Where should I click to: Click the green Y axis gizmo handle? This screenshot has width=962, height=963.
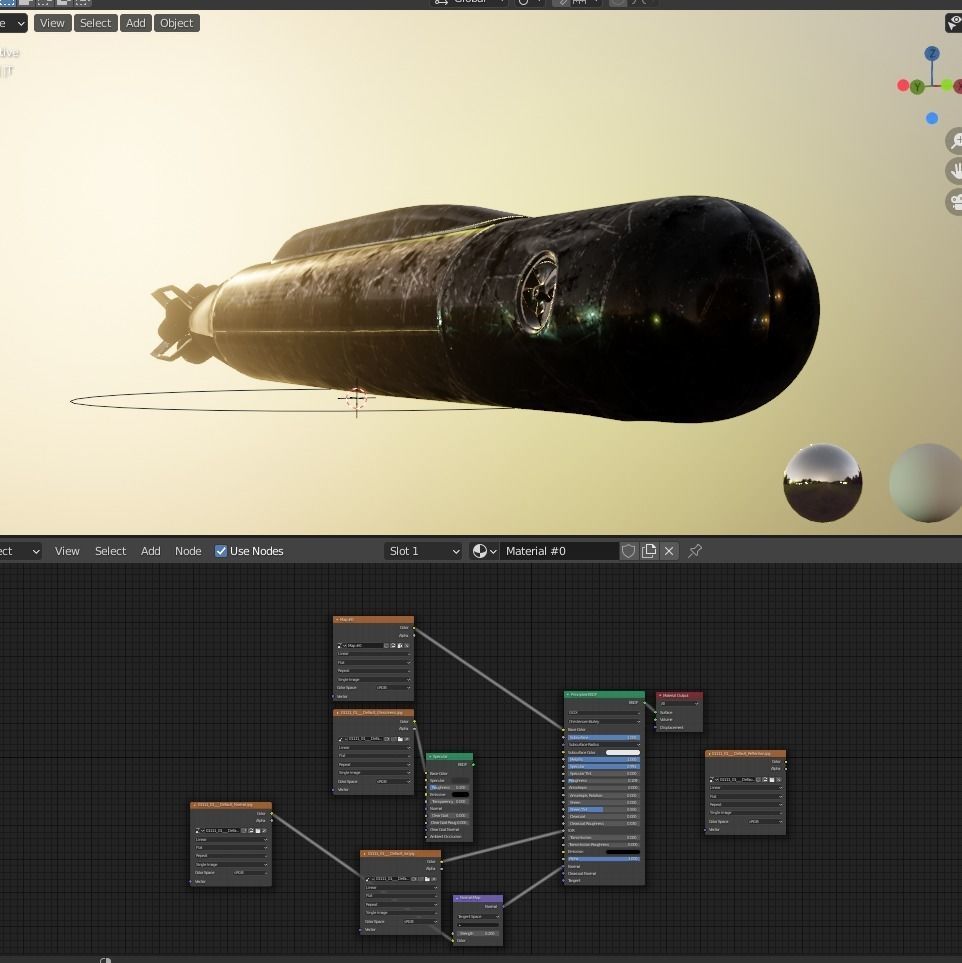917,87
